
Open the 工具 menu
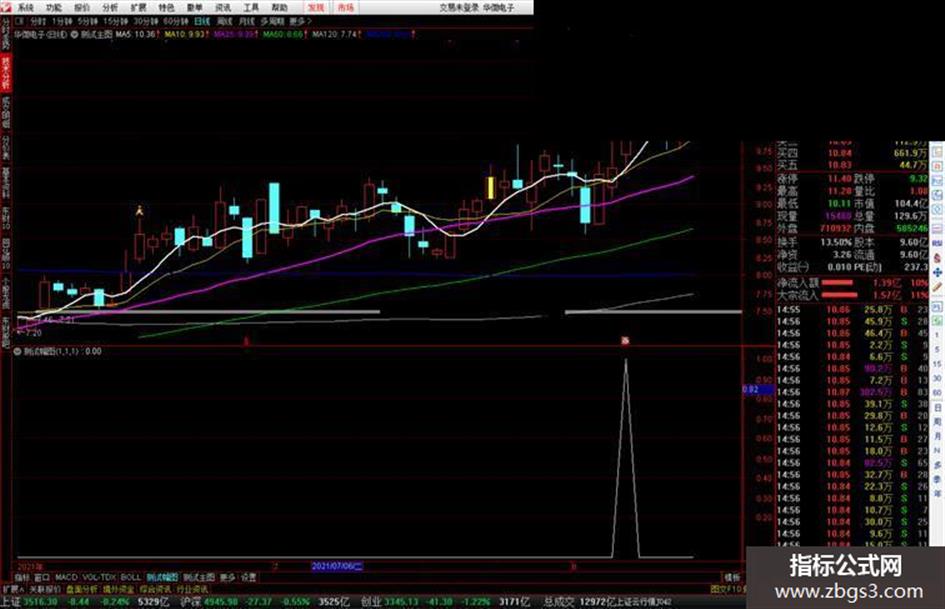pyautogui.click(x=251, y=8)
